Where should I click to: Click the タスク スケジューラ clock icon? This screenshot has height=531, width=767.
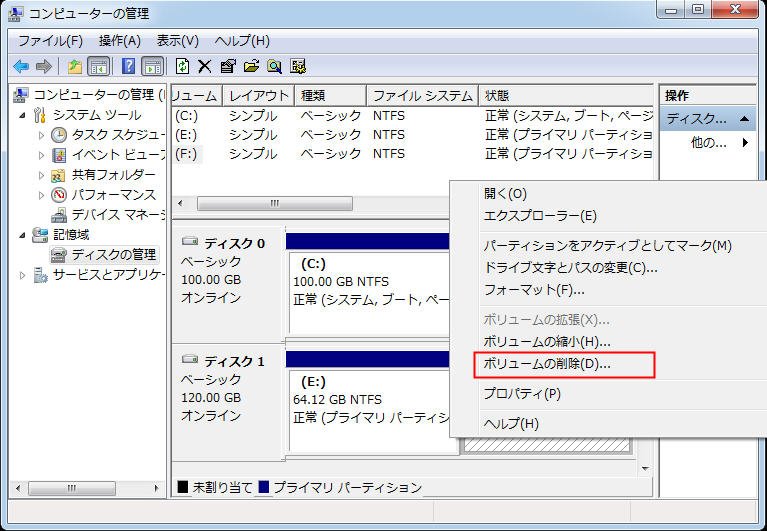tap(59, 135)
